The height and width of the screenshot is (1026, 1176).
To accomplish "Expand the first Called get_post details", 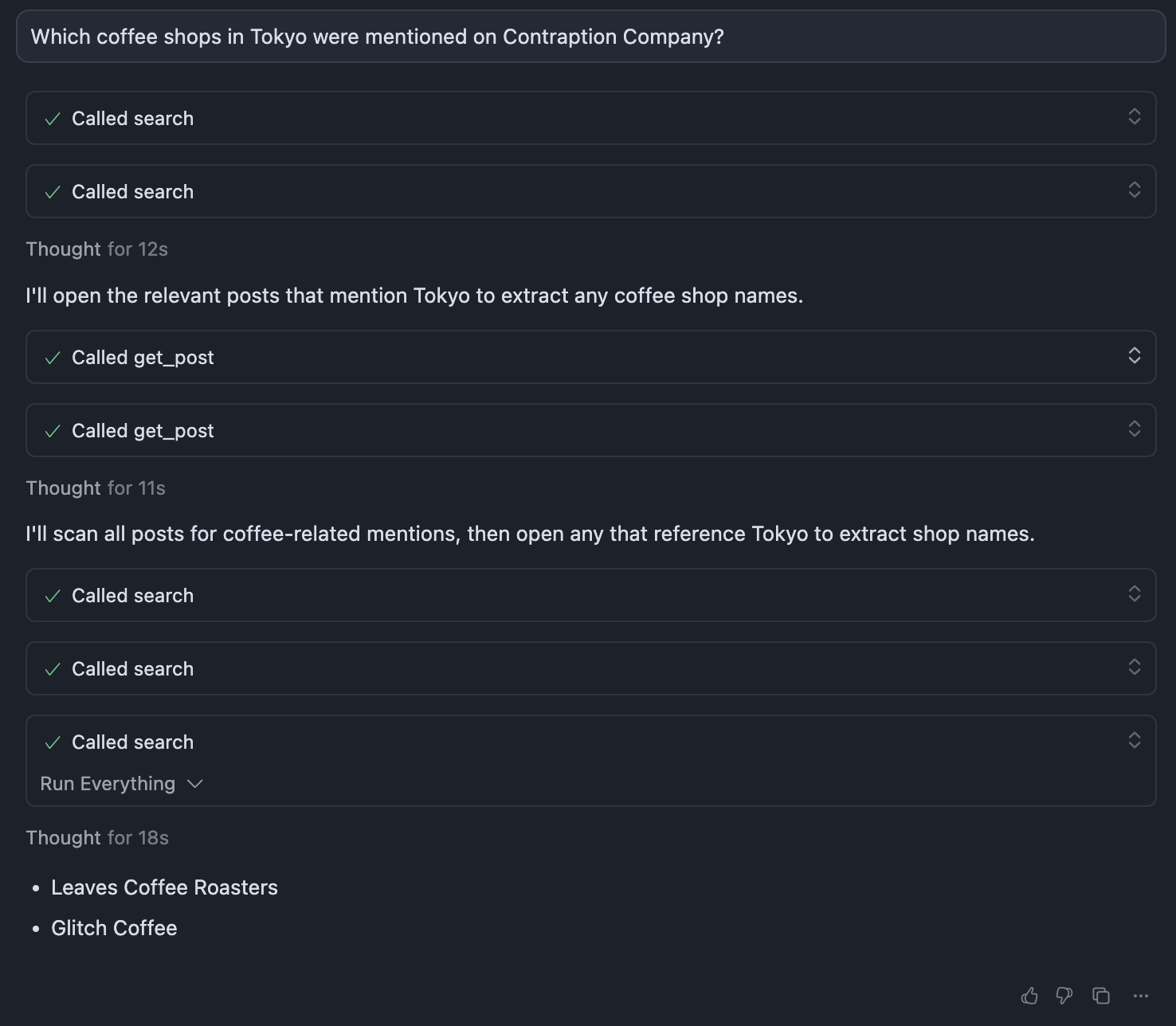I will [x=1136, y=356].
